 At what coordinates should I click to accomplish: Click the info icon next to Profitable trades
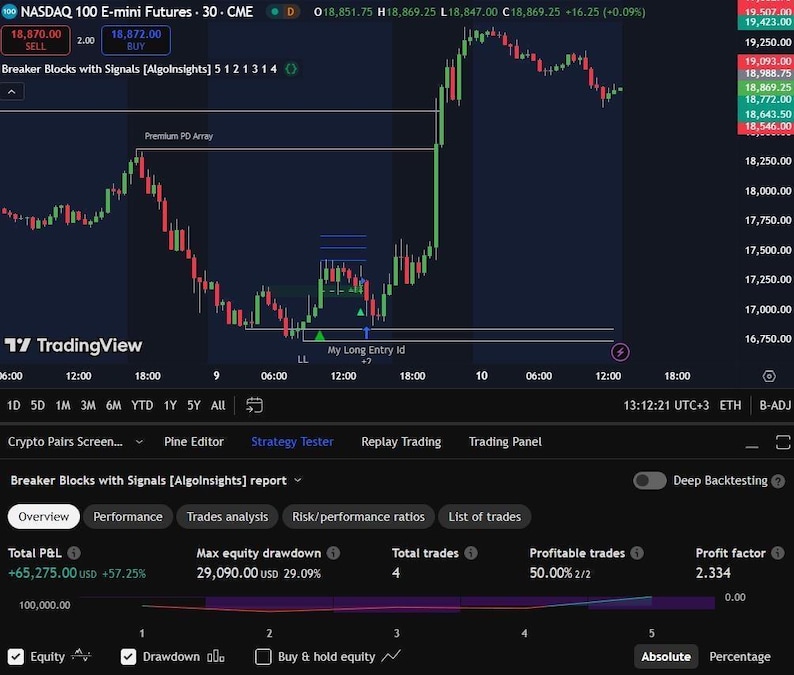point(637,553)
